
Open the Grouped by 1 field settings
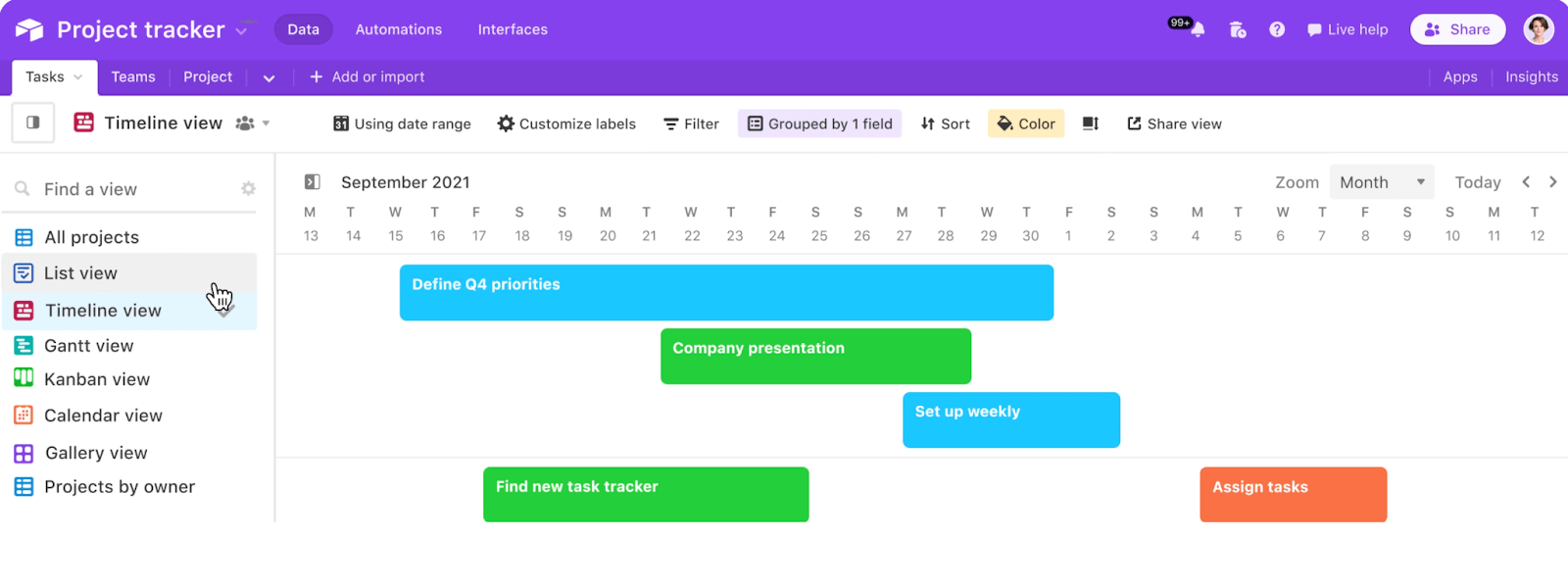(x=819, y=123)
